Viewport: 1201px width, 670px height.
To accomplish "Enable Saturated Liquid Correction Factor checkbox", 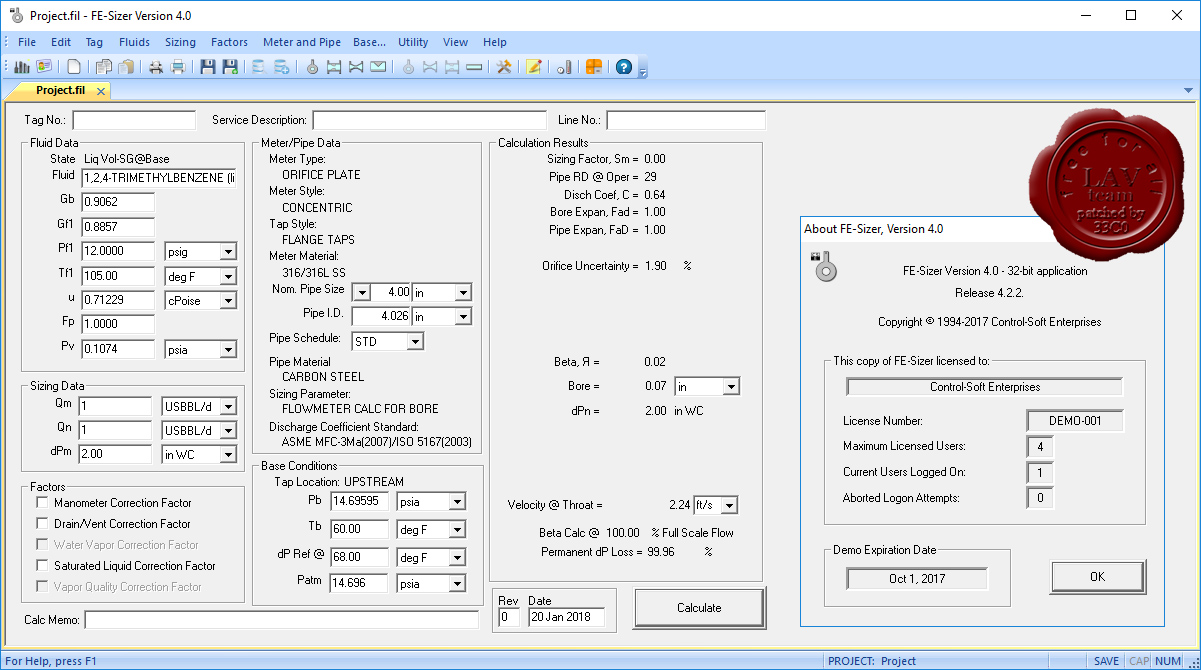I will point(42,565).
